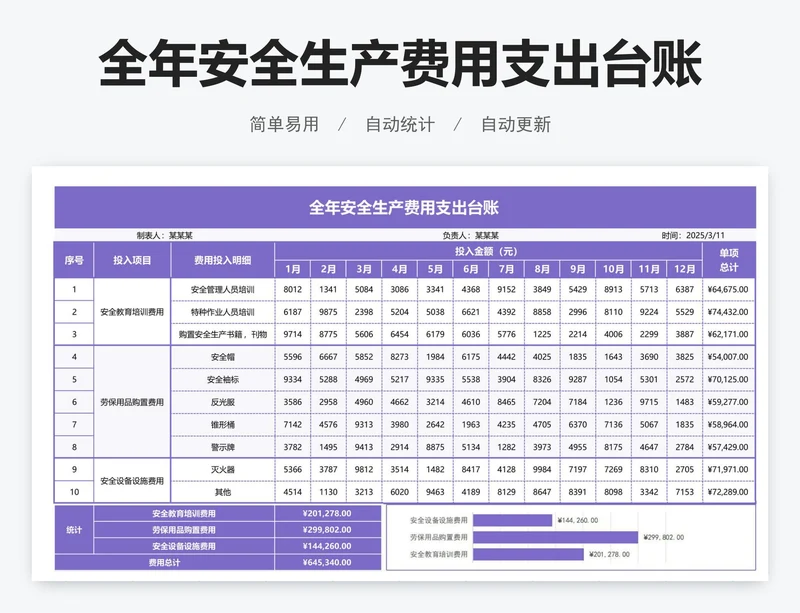800x613 pixels.
Task: Click the 费用总计 label cell
Action: coord(164,562)
